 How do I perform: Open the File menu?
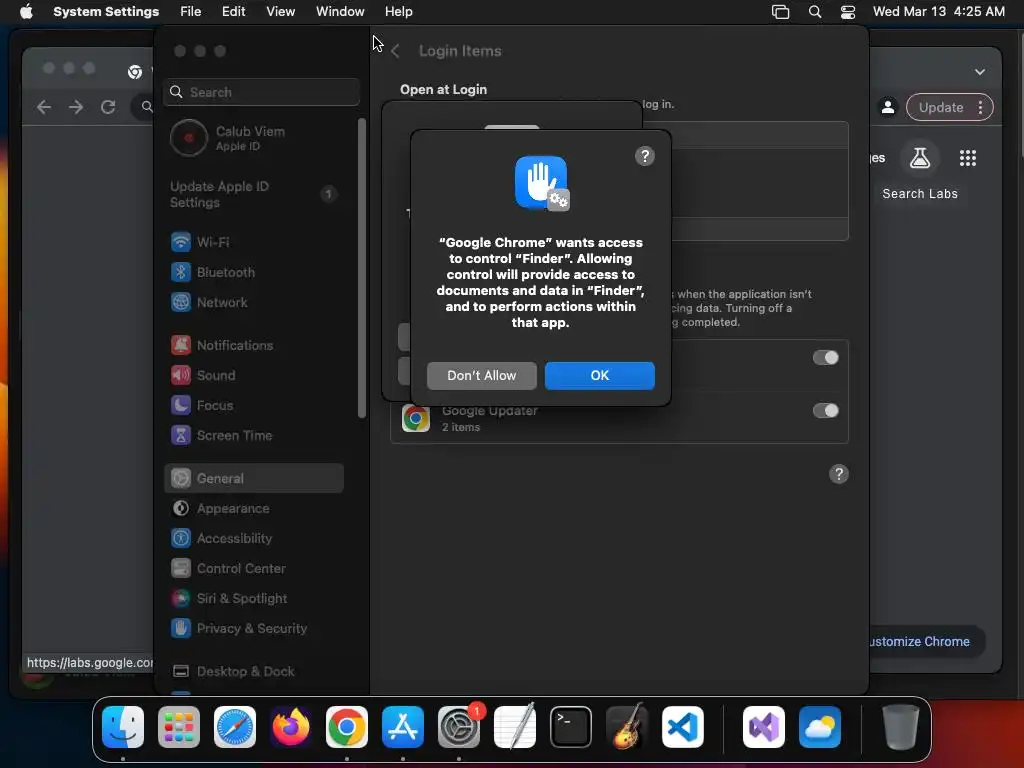[191, 12]
